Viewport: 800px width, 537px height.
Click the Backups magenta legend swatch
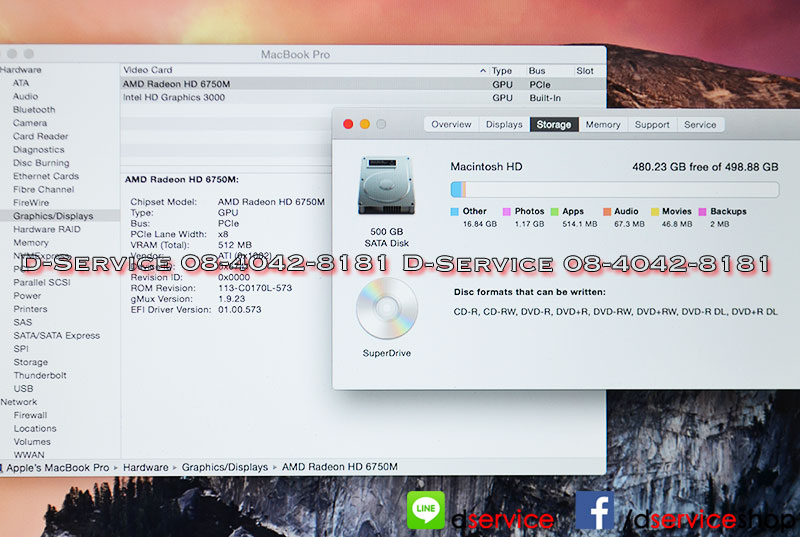[703, 212]
